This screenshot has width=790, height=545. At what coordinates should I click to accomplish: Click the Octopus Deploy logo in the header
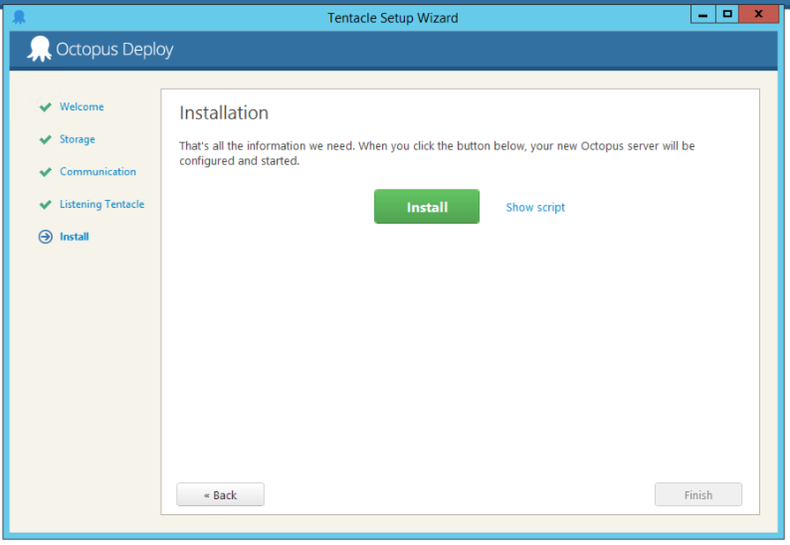pos(100,49)
